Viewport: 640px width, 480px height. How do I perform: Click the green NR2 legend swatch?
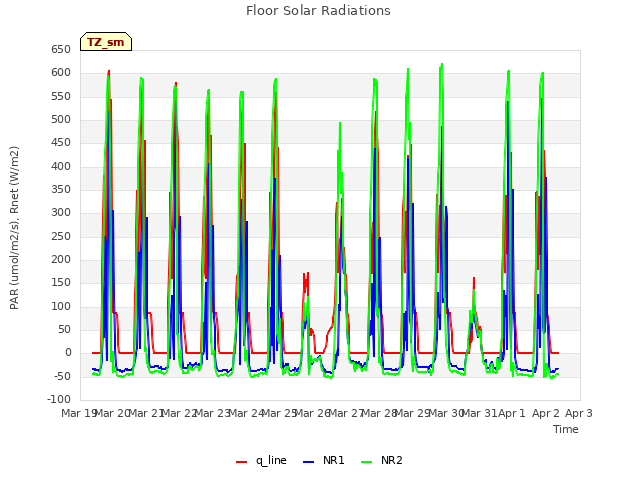367,462
